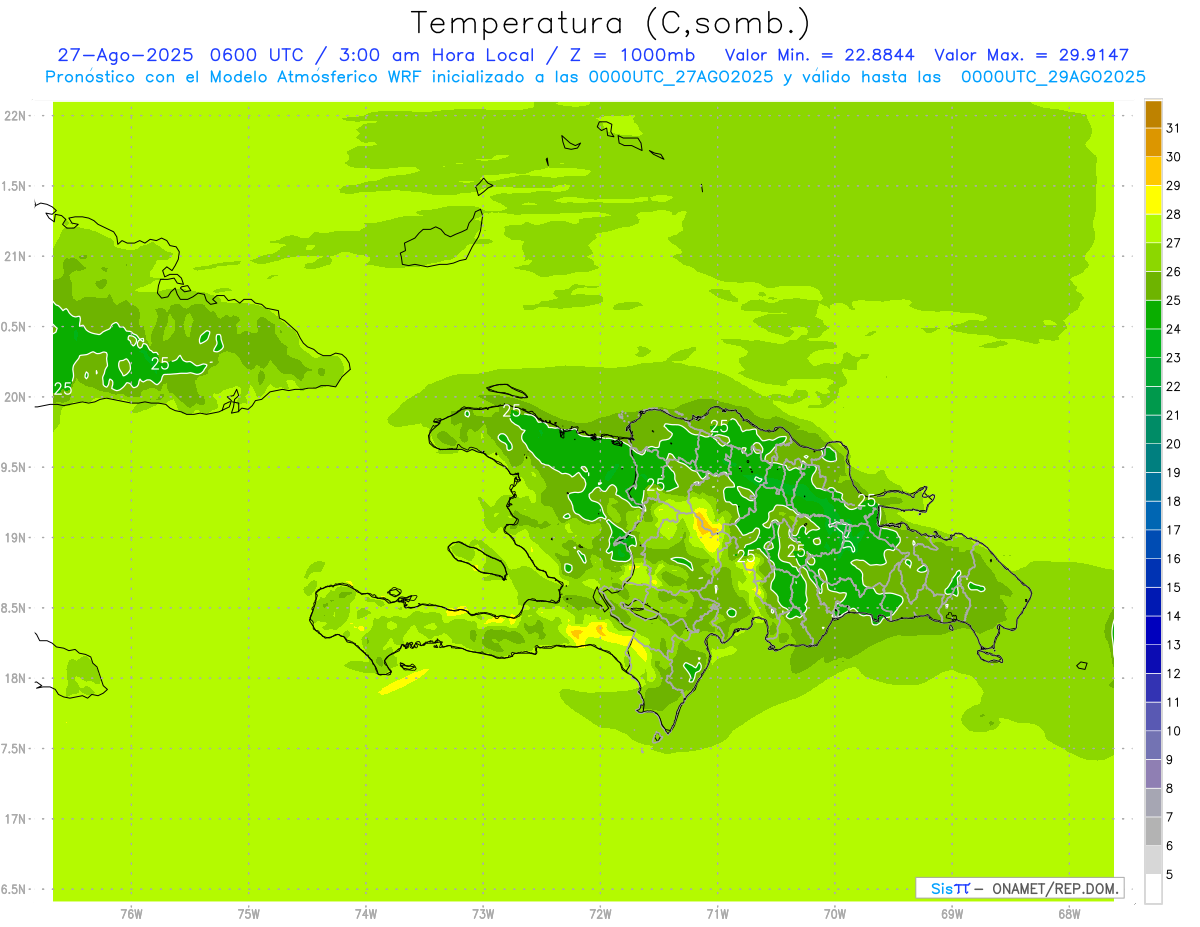Click the '17N' latitude axis label
Image resolution: width=1200 pixels, height=927 pixels.
(16, 820)
